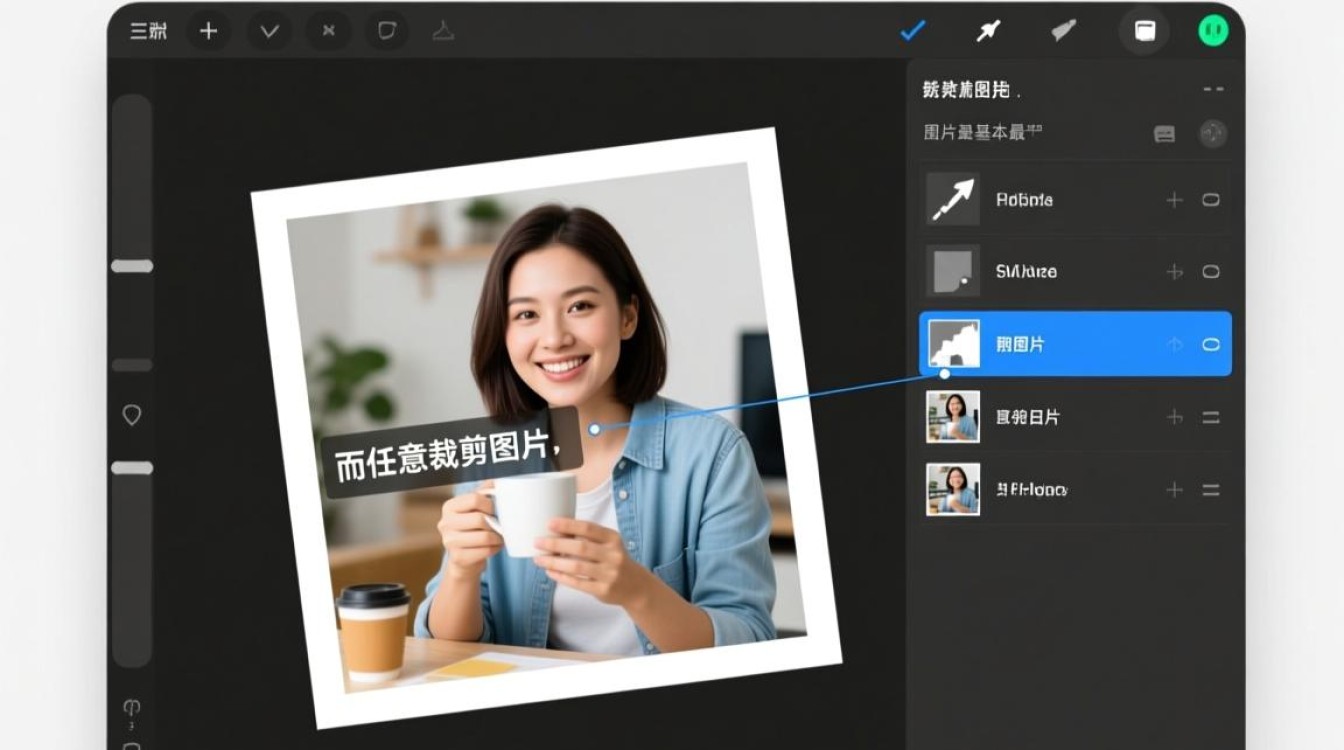Open the green avatar account menu
This screenshot has height=750, width=1344.
point(1212,30)
